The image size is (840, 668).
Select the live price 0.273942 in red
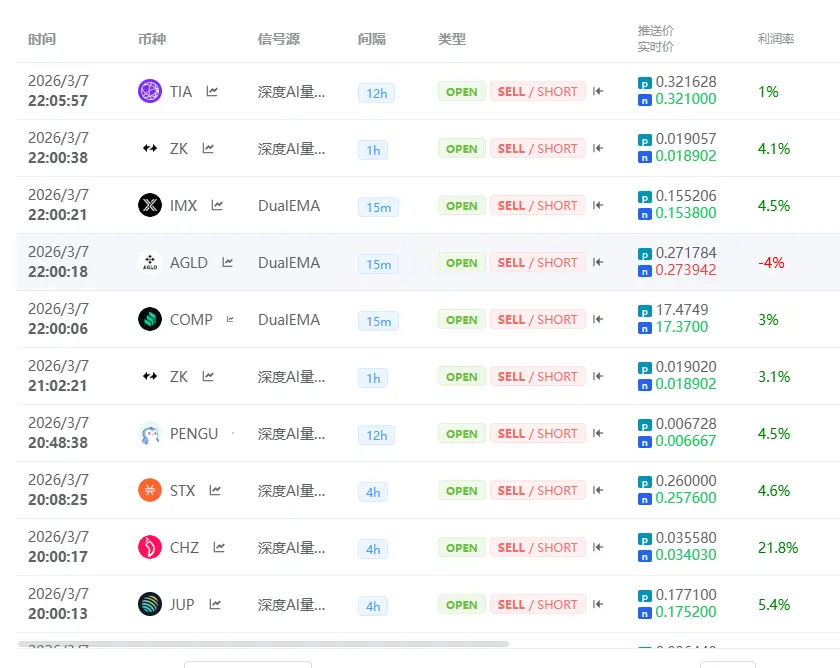point(686,270)
